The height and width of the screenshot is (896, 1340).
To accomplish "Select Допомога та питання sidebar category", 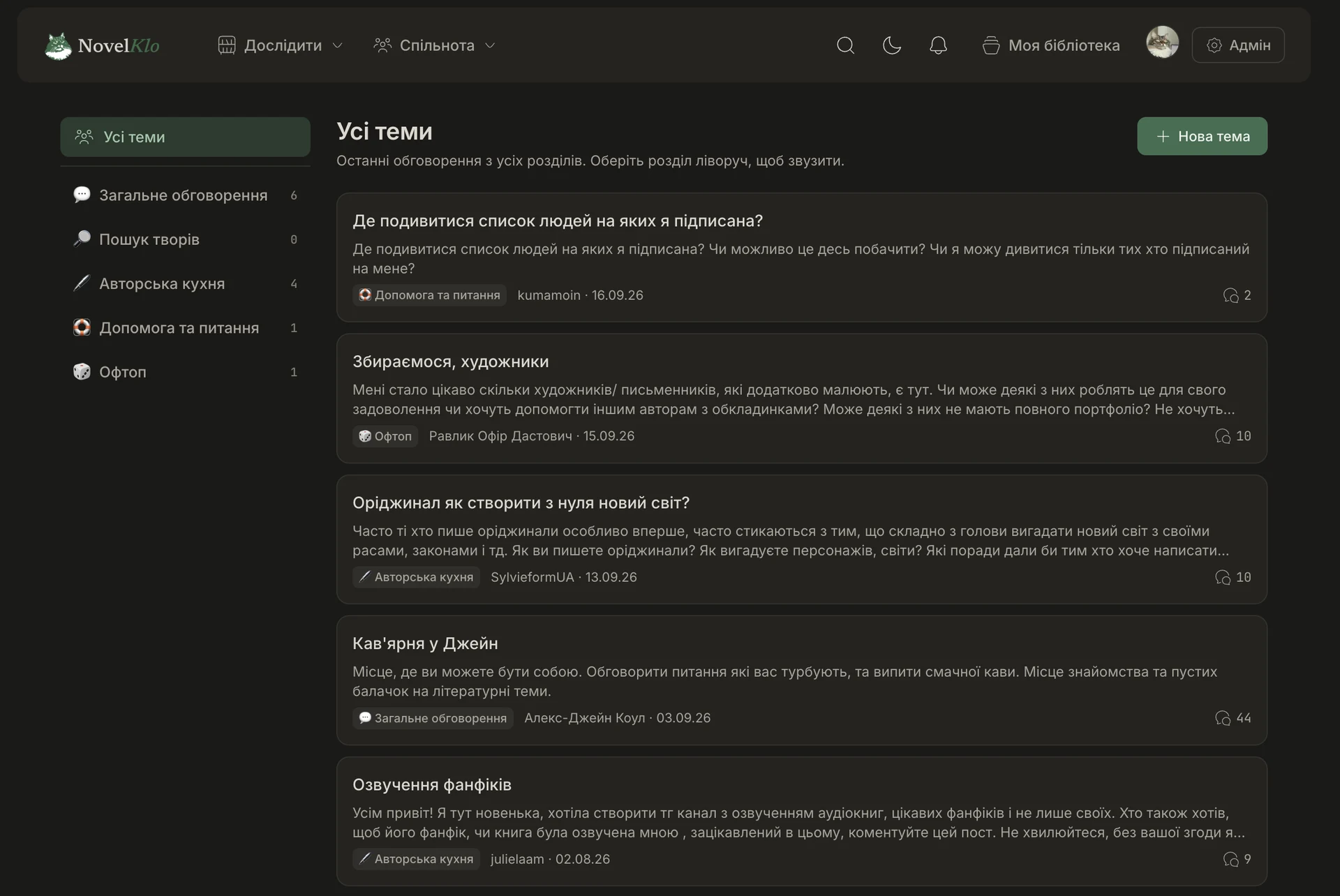I will 185,328.
